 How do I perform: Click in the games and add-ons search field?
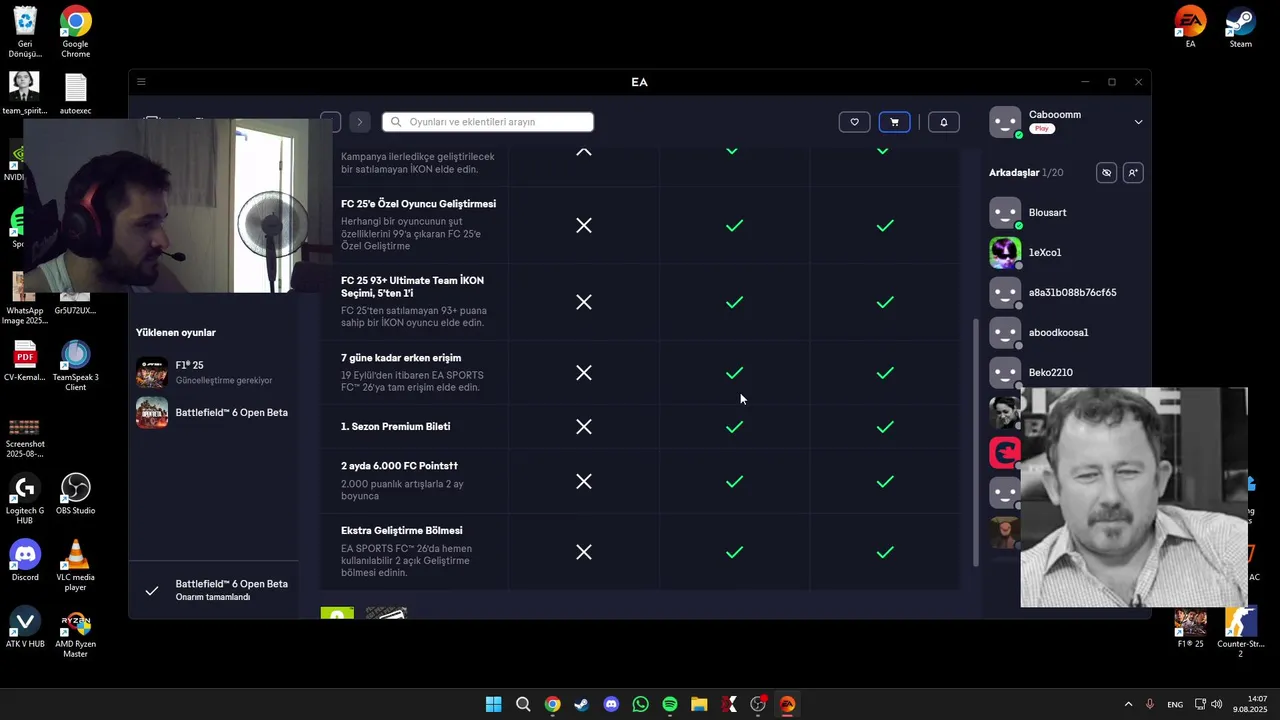pos(488,122)
